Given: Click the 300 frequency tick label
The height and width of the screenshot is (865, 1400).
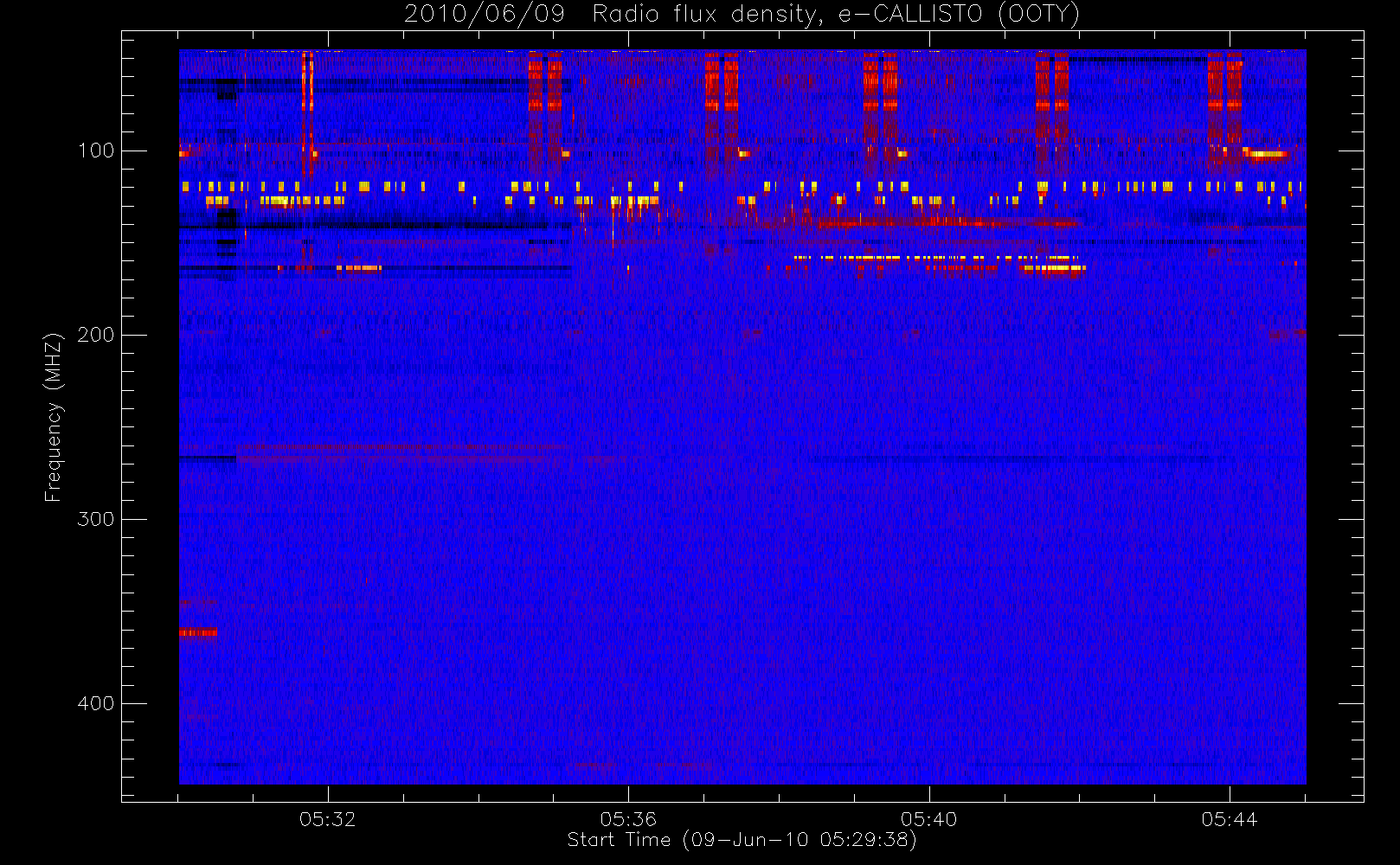Looking at the screenshot, I should point(96,519).
